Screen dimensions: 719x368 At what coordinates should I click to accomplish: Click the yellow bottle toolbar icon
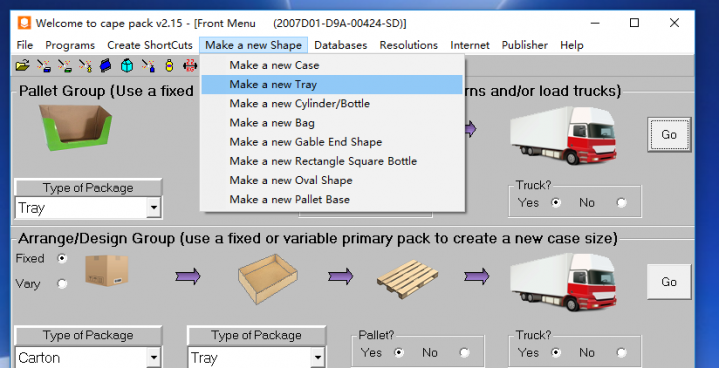click(x=169, y=66)
